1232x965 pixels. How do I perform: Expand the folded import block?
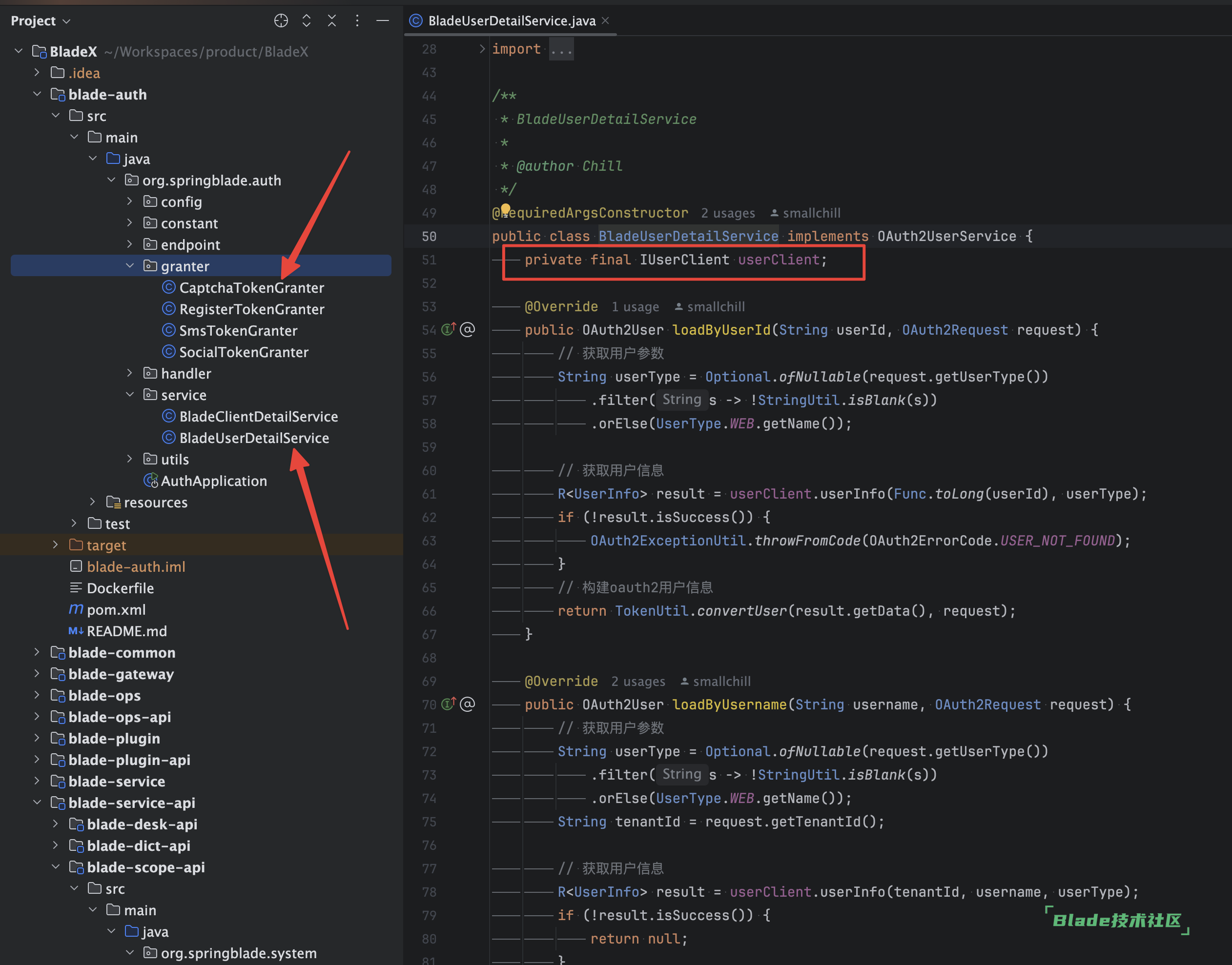(481, 49)
